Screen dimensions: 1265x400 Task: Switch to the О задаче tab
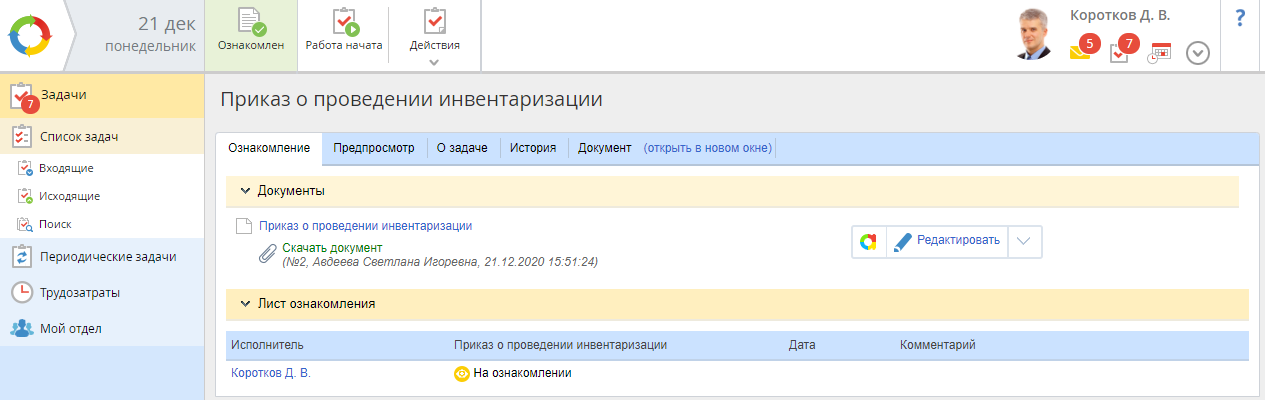(x=462, y=148)
